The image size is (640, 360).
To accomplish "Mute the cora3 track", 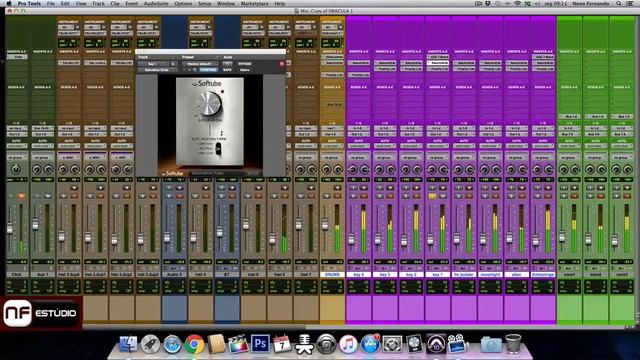I will [627, 196].
